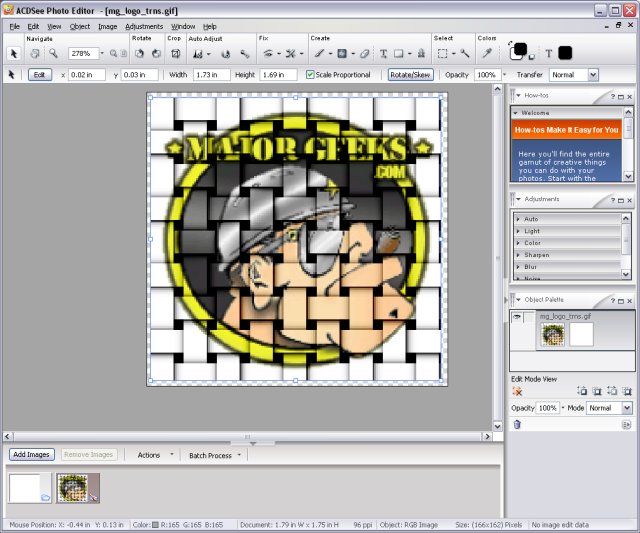
Task: Hide mg_logo_trns.gif layer via eye icon
Action: point(518,317)
